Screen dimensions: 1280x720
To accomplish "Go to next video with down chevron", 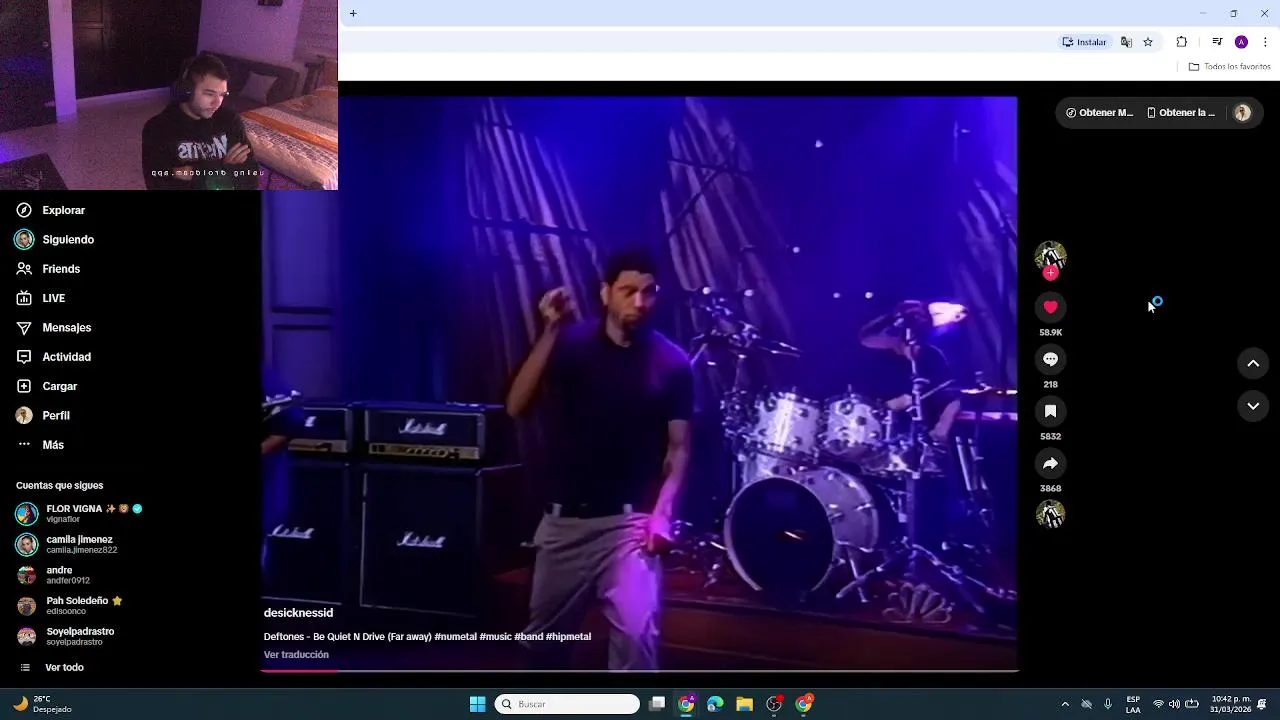I will click(x=1253, y=406).
